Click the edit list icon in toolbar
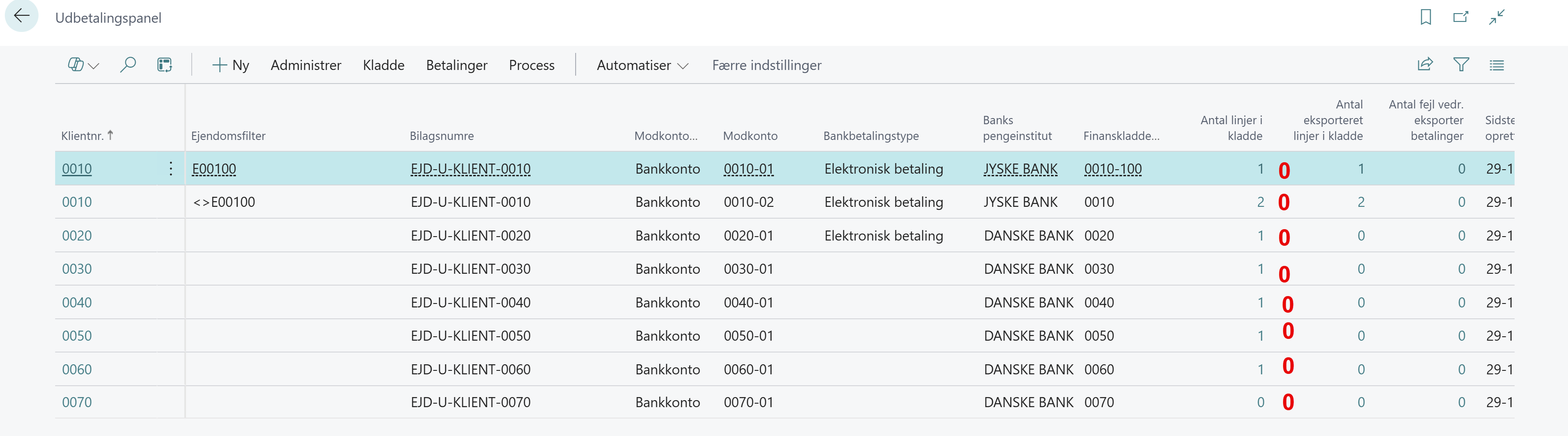This screenshot has width=1568, height=436. point(164,64)
